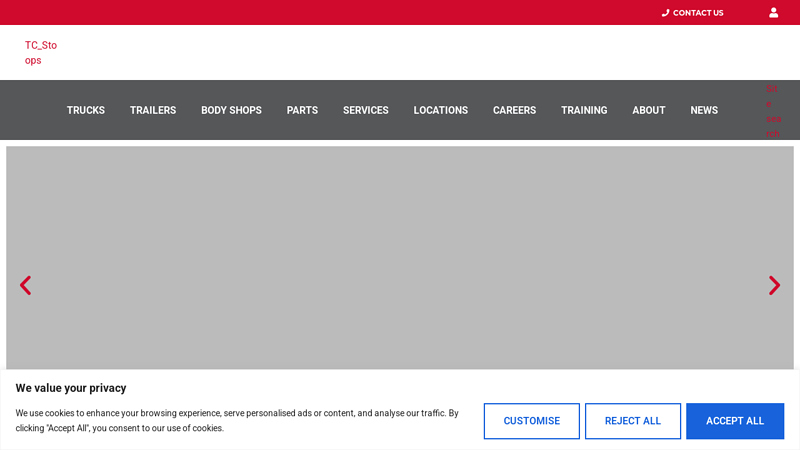Select Training from the nav bar
This screenshot has width=800, height=450.
(x=584, y=111)
